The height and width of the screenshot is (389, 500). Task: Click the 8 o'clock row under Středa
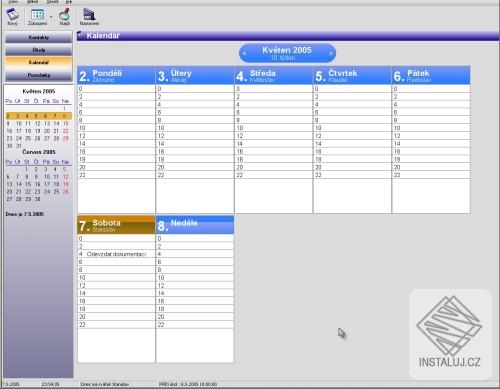(274, 120)
